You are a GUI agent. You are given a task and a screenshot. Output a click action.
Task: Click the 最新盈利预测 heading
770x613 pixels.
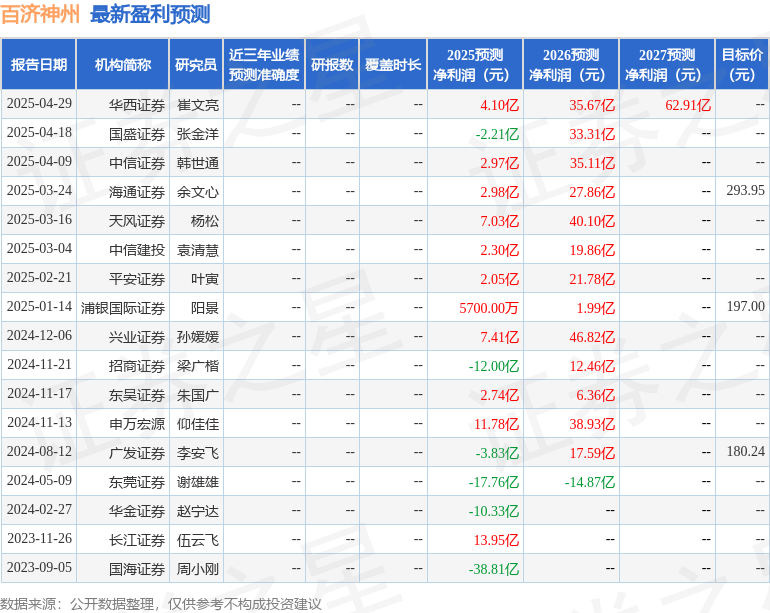pyautogui.click(x=150, y=14)
